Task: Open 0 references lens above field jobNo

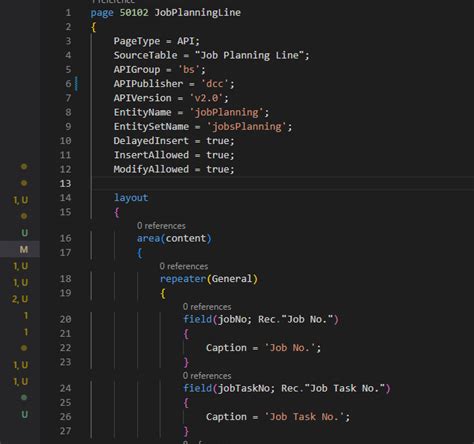Action: tap(207, 306)
